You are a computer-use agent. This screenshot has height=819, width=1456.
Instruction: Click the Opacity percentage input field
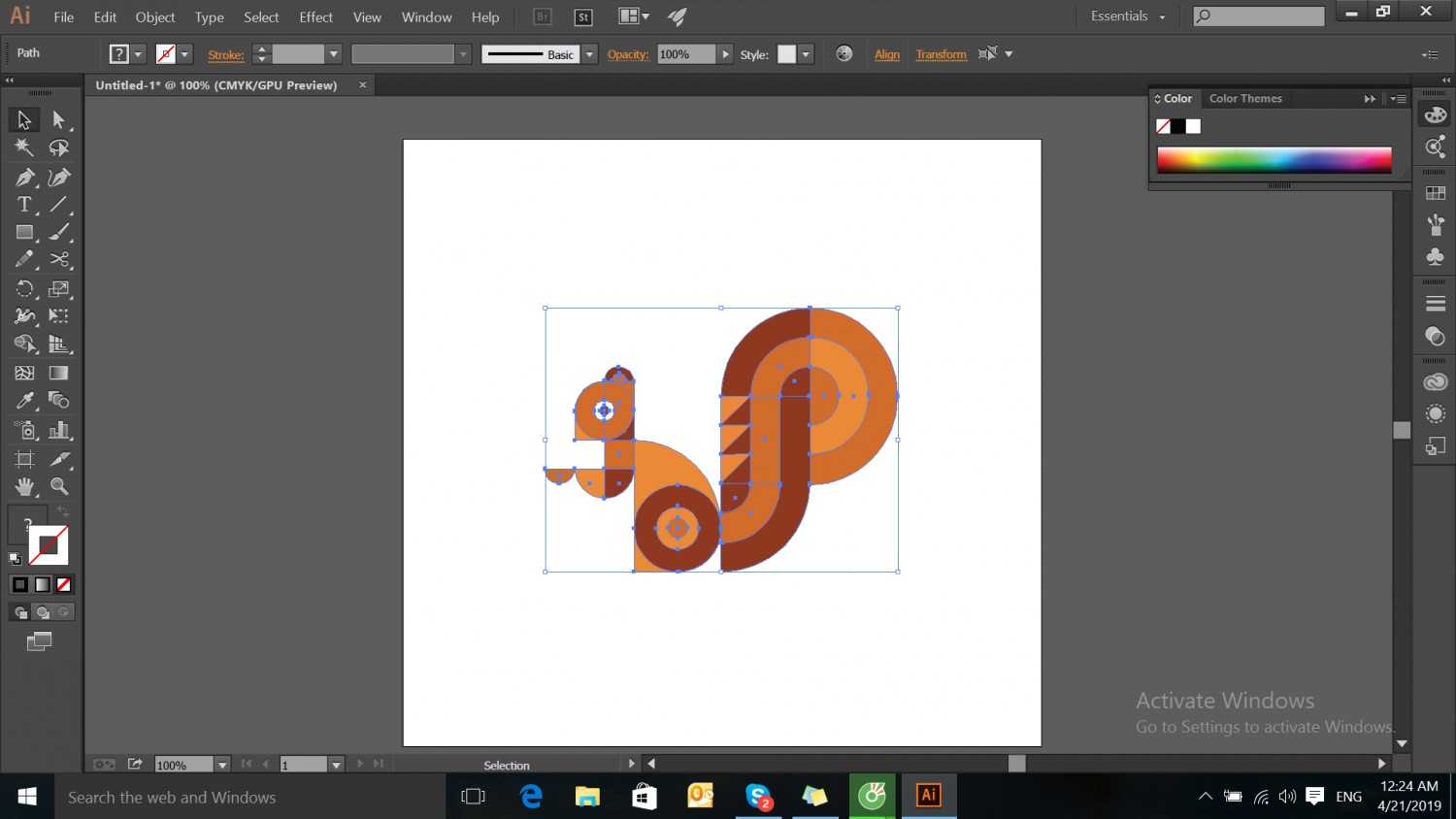point(686,54)
